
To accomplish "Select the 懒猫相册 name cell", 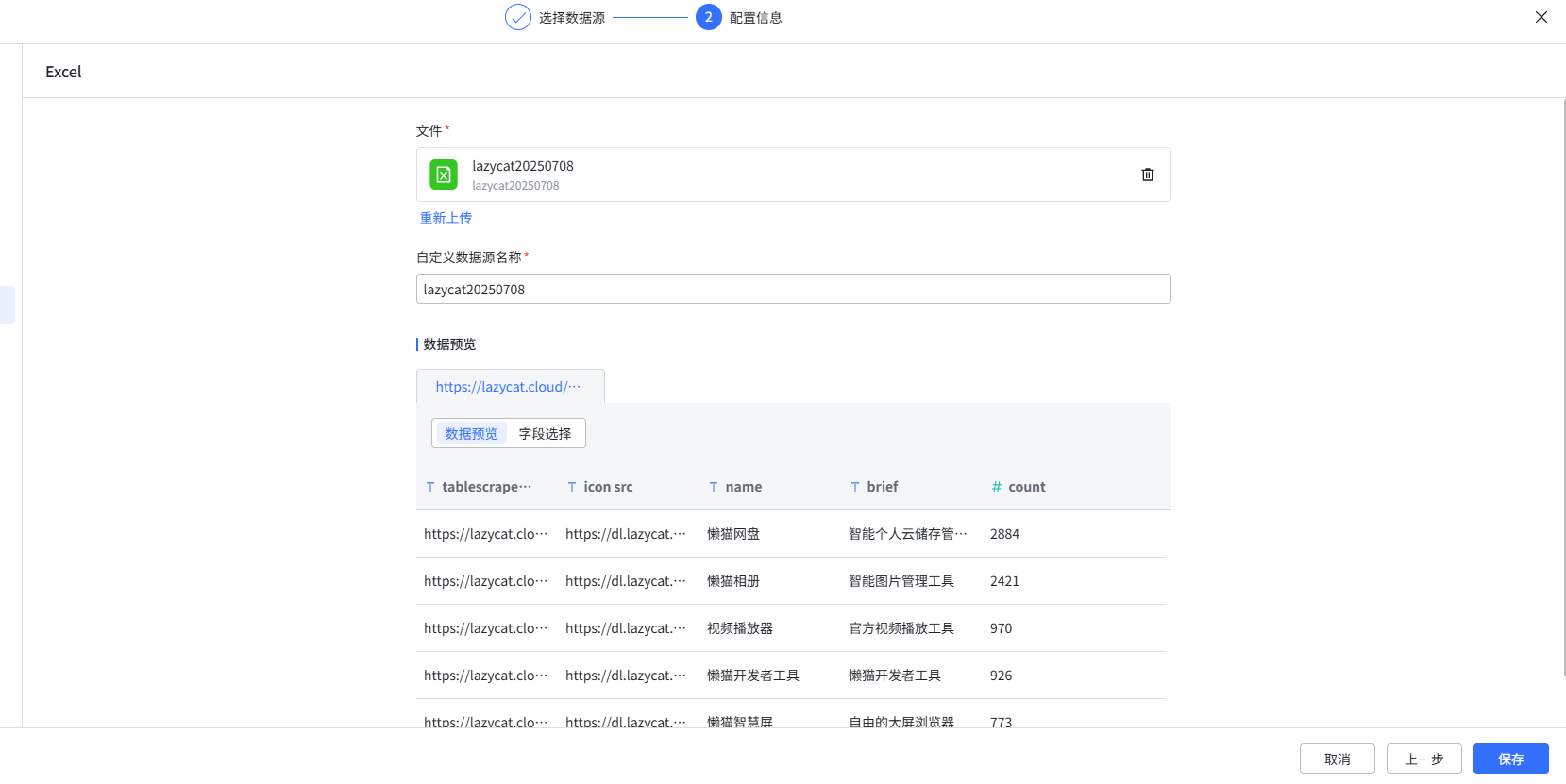I will [x=733, y=581].
